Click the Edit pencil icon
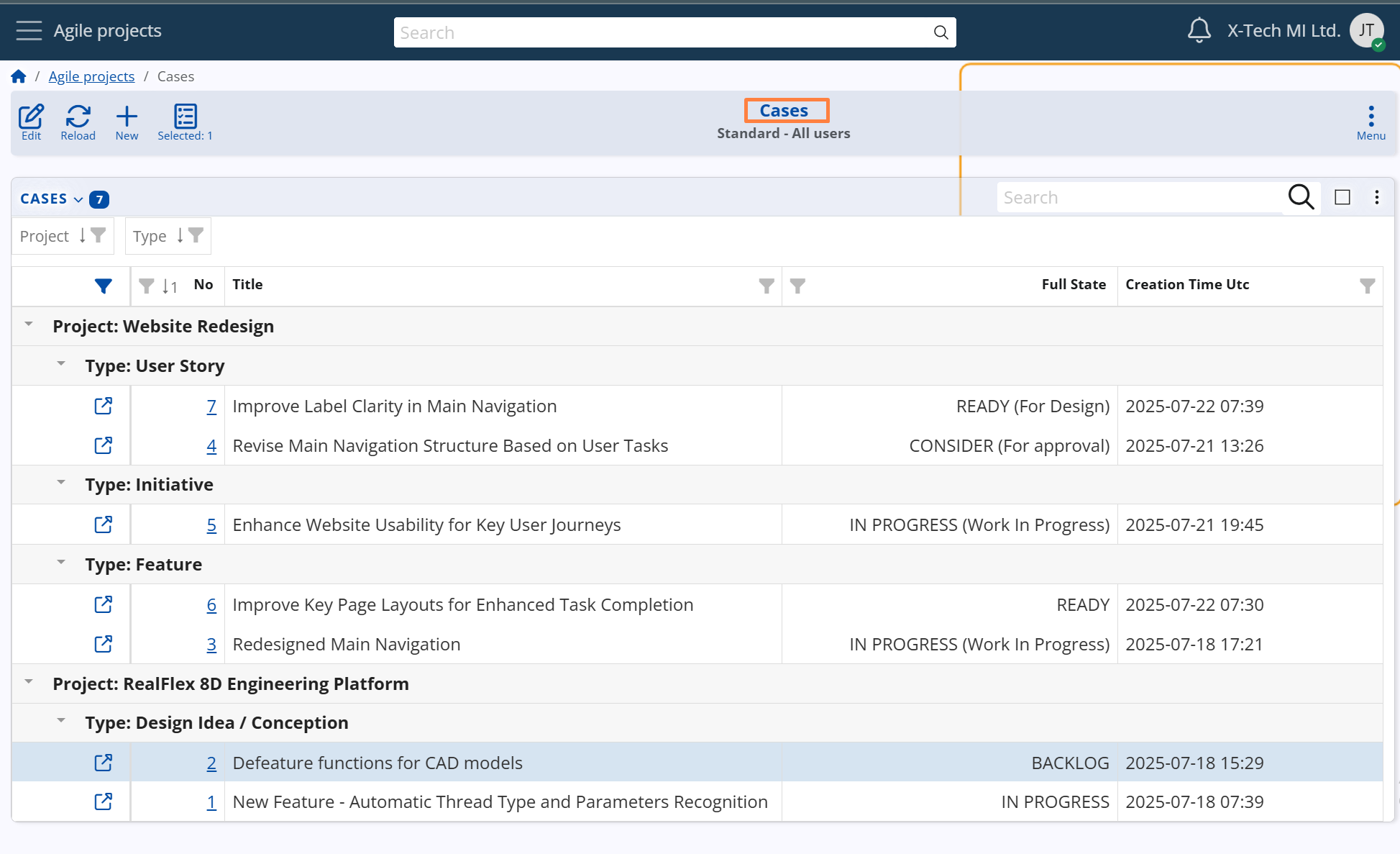 pyautogui.click(x=31, y=117)
